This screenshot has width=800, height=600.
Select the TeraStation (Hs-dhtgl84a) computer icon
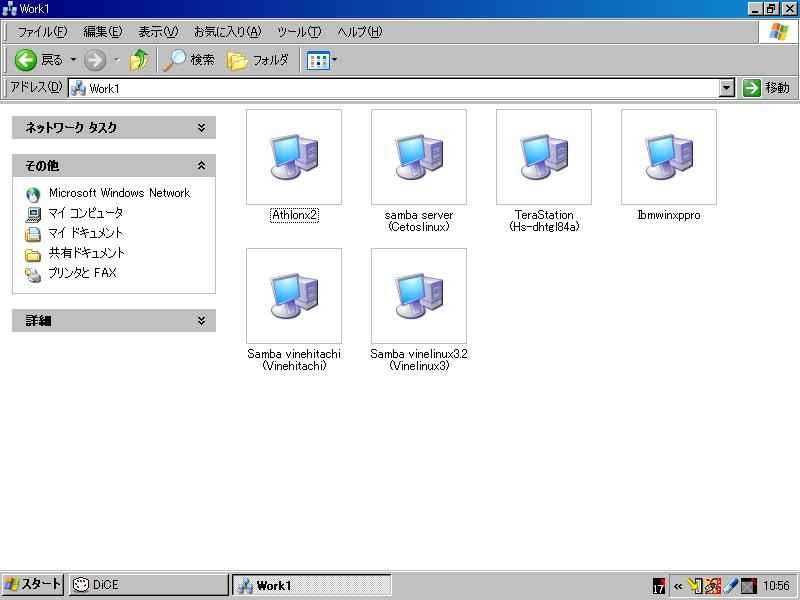click(x=544, y=157)
